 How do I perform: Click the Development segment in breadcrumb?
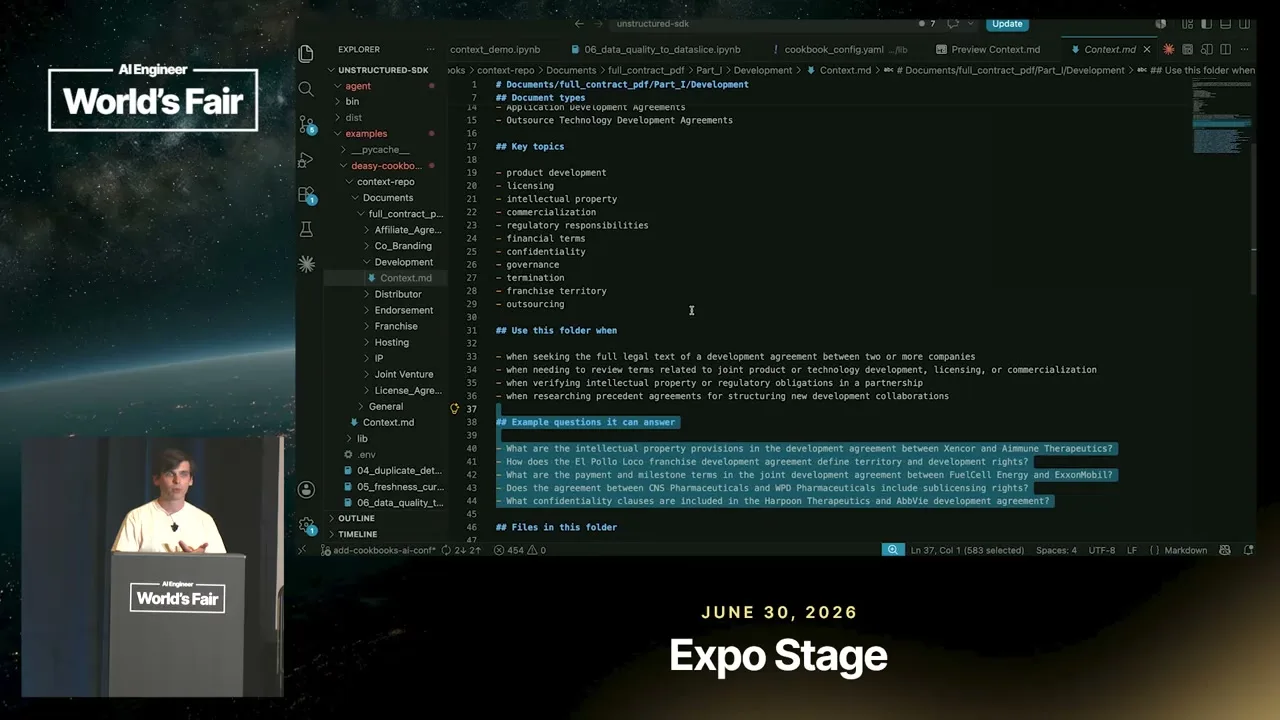(762, 70)
